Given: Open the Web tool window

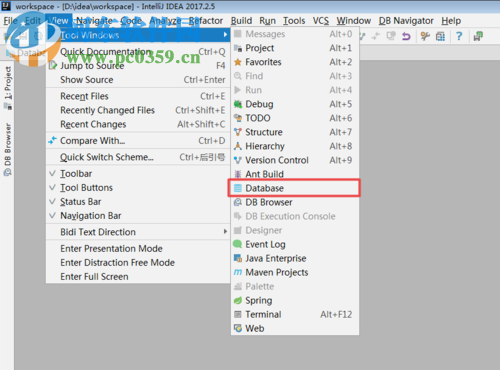Looking at the screenshot, I should (295, 328).
